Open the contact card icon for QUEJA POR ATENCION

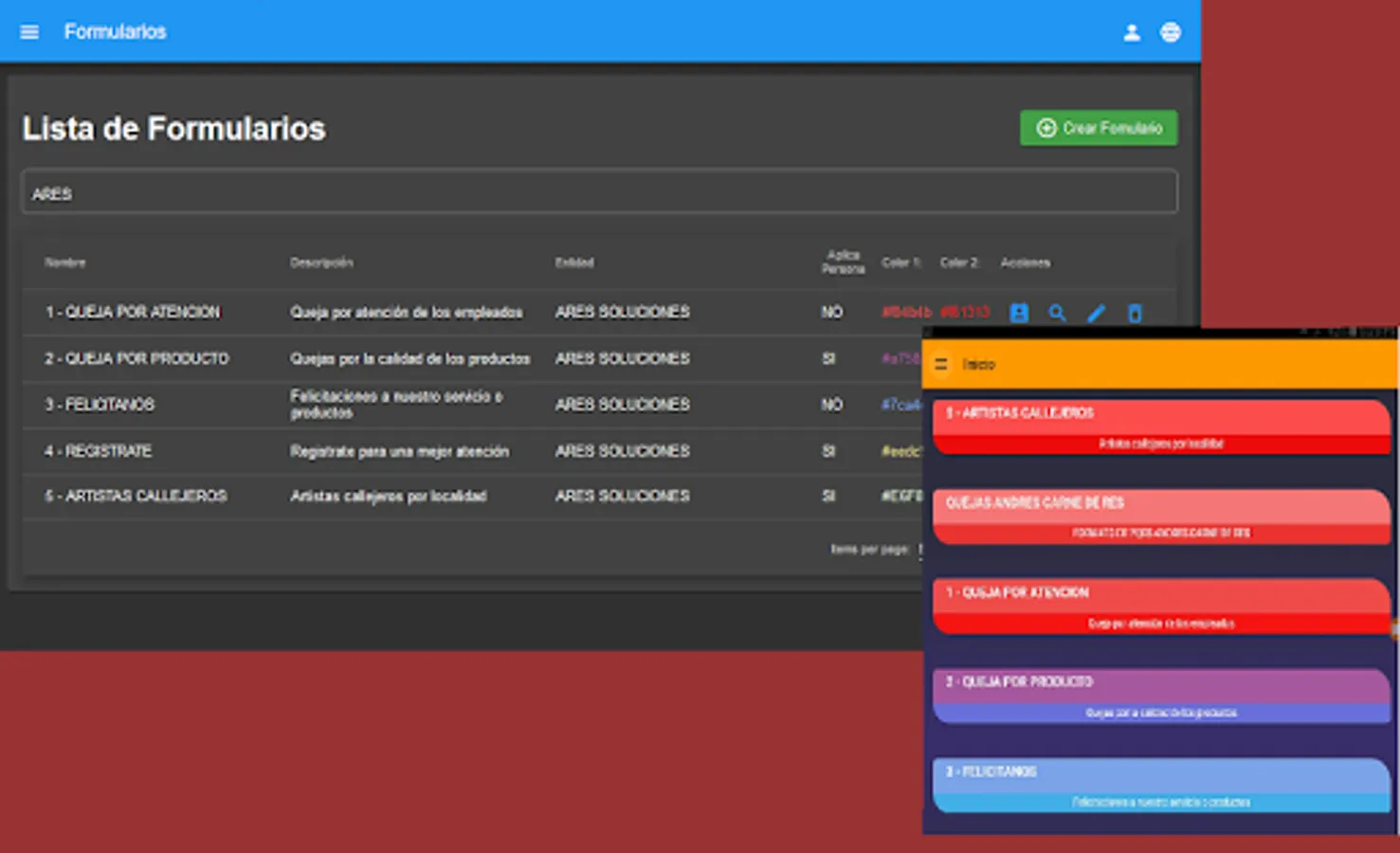tap(1019, 313)
